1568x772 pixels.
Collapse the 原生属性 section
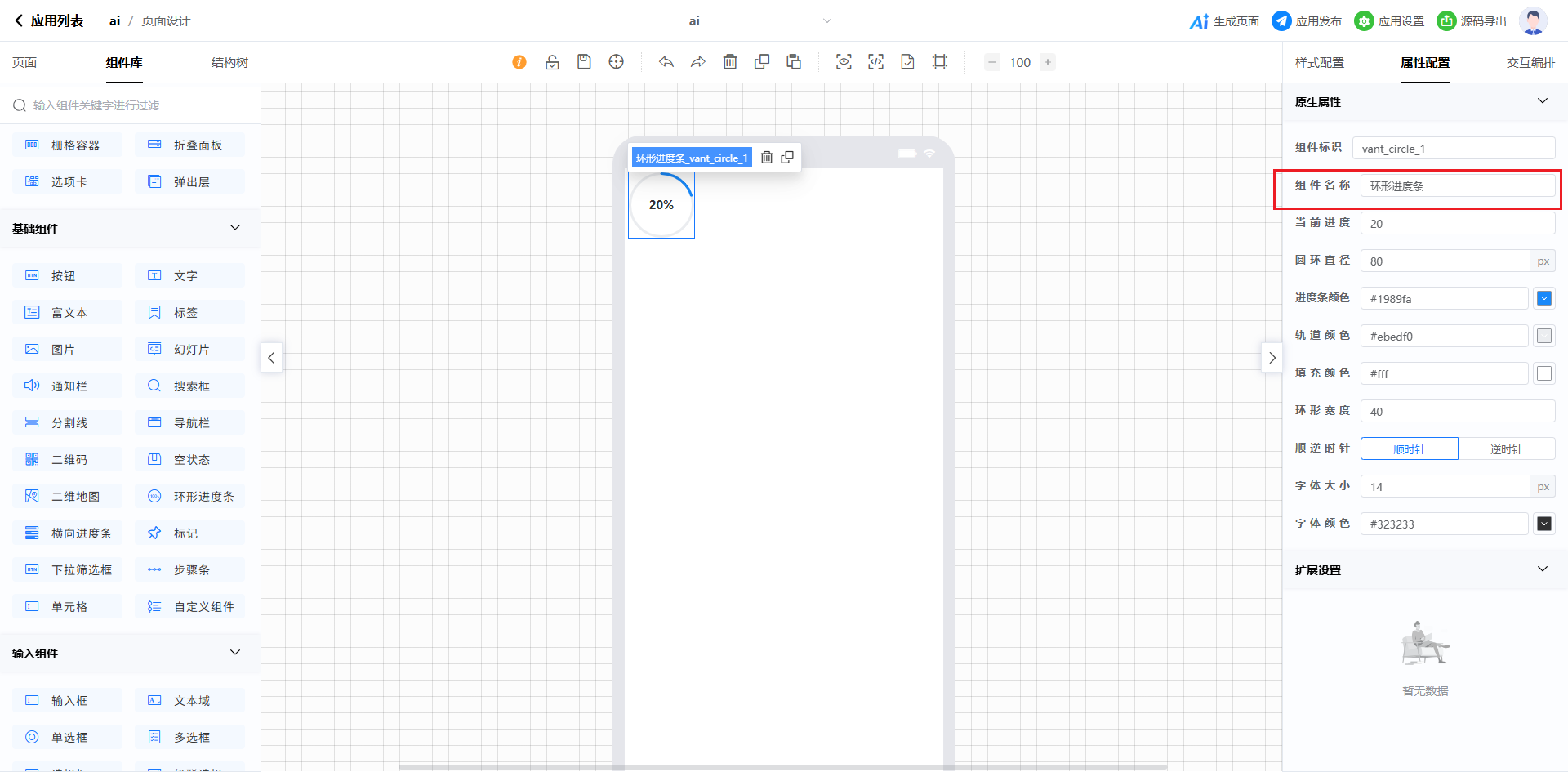pyautogui.click(x=1542, y=101)
